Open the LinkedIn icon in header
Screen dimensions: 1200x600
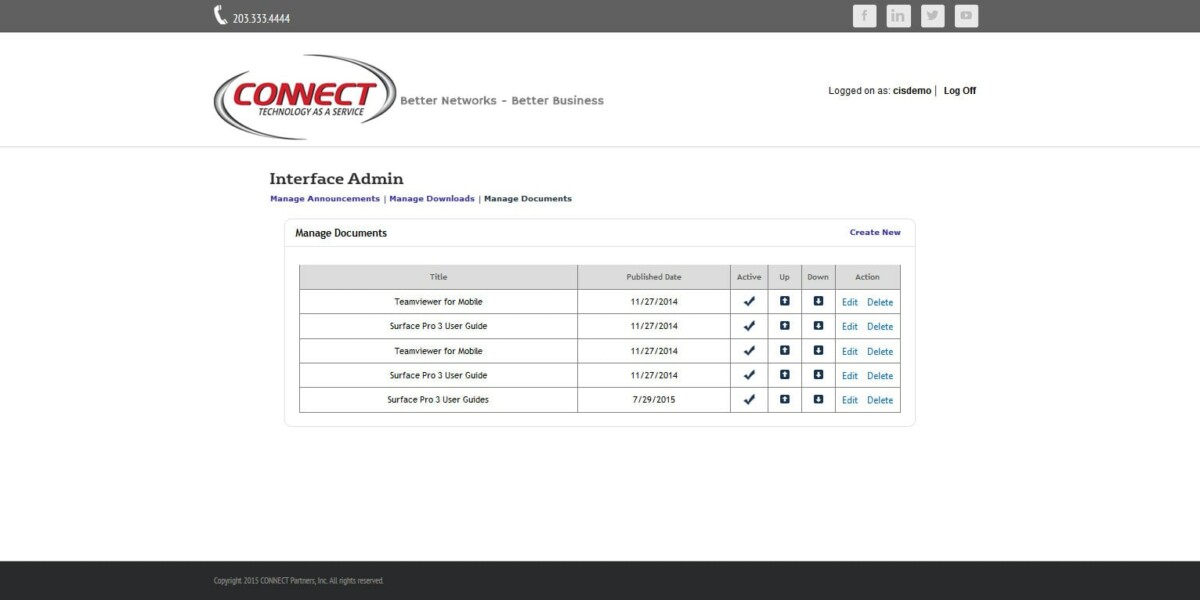[x=898, y=16]
